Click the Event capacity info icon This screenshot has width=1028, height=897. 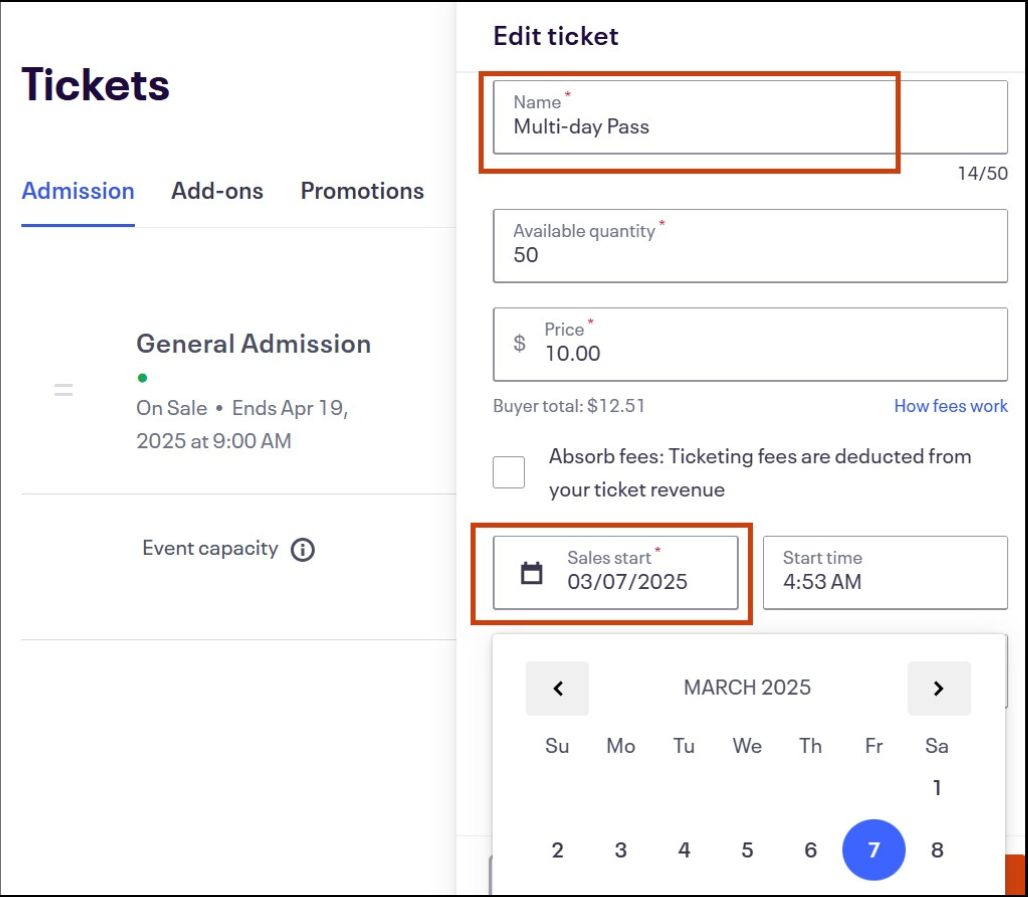pyautogui.click(x=303, y=548)
